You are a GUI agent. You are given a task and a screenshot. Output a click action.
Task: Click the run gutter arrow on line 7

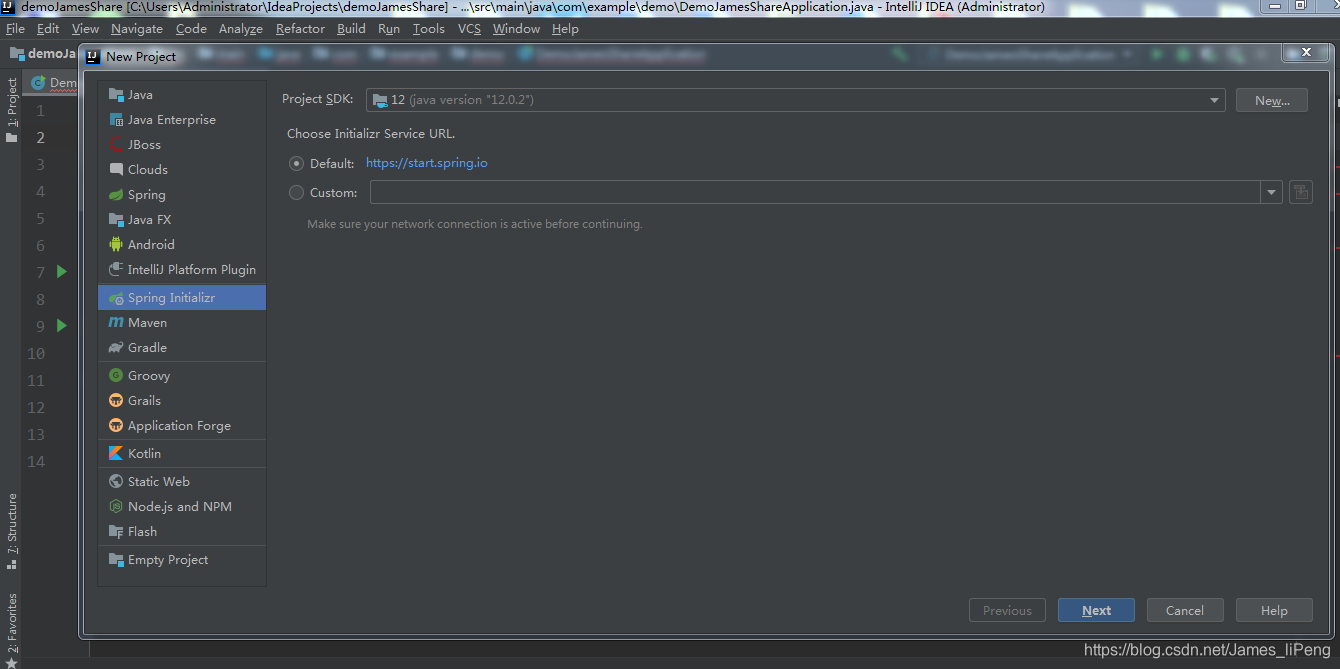coord(62,272)
